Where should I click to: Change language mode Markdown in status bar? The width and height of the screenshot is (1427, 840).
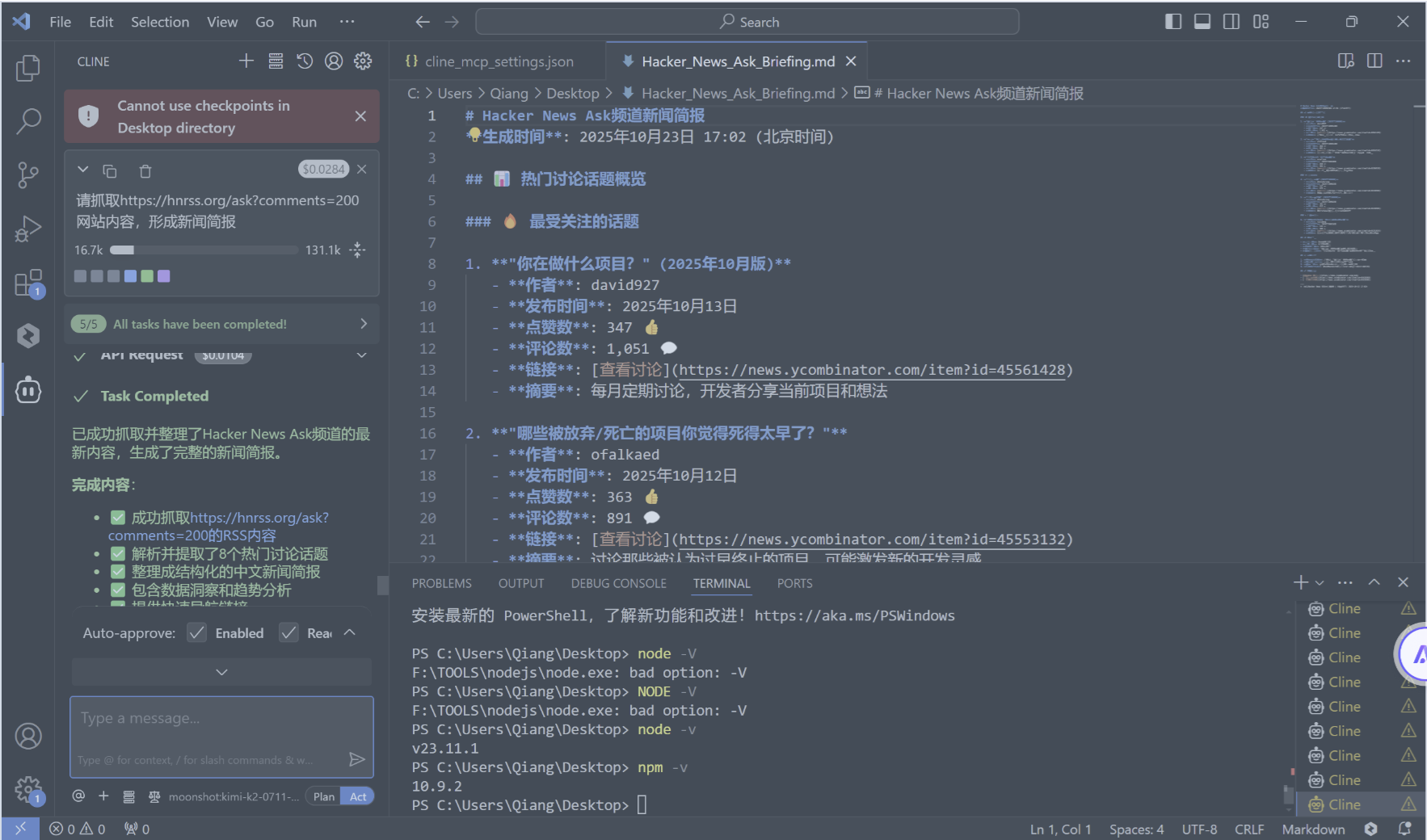(x=1313, y=829)
